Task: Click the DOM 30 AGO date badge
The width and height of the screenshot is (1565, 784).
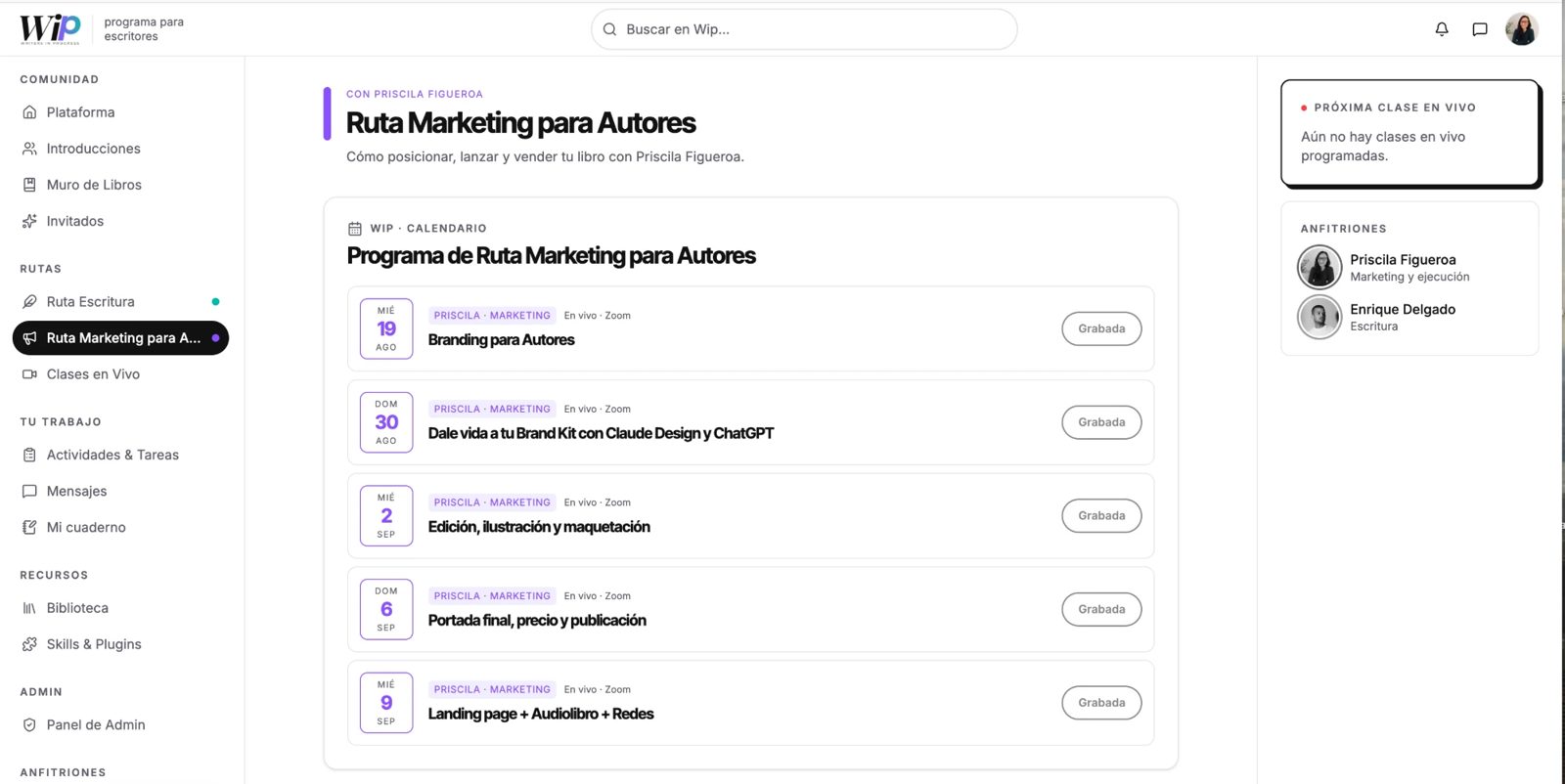Action: 386,422
